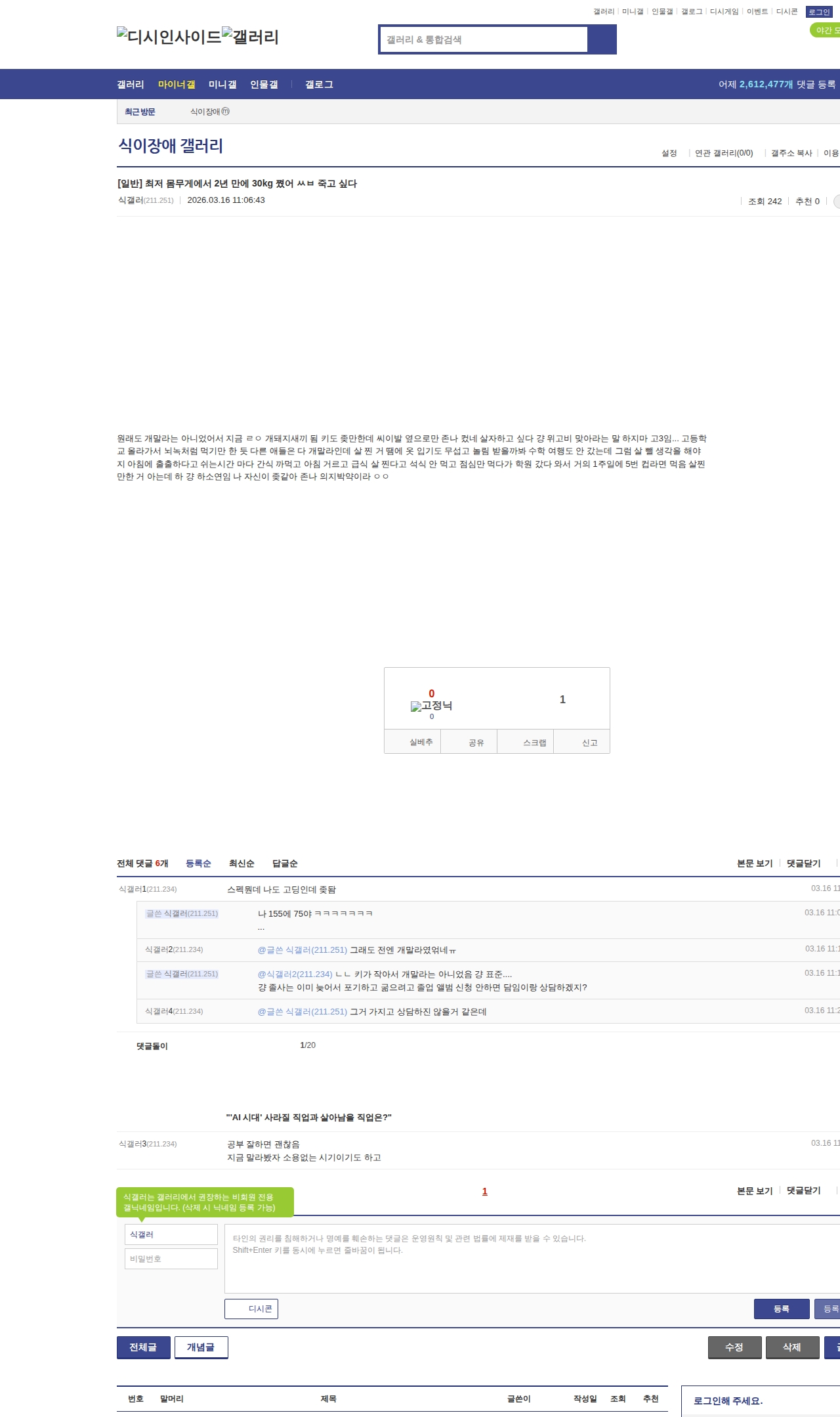Open the gallery 설정 menu

click(x=669, y=153)
